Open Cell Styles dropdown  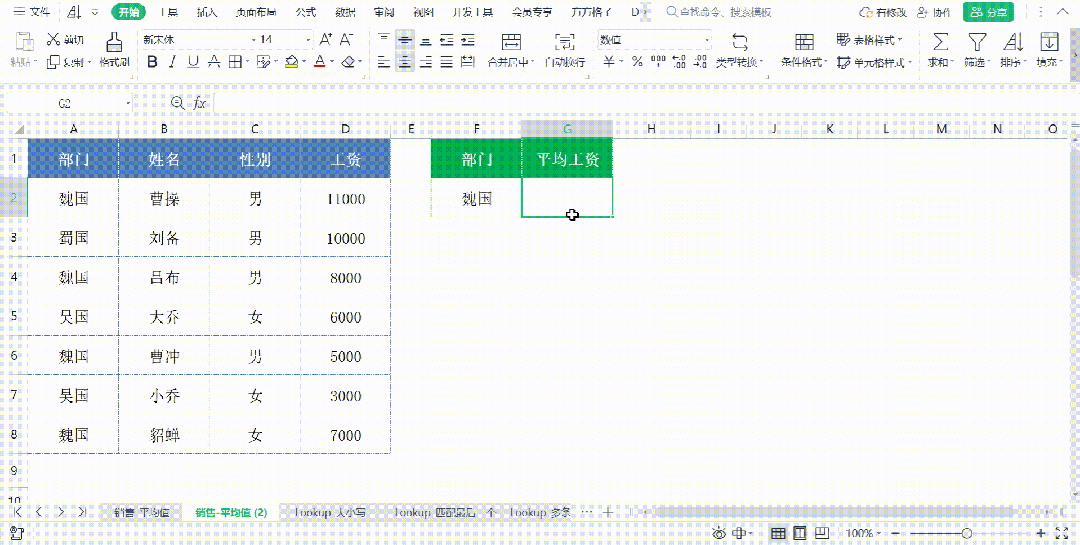pos(873,62)
